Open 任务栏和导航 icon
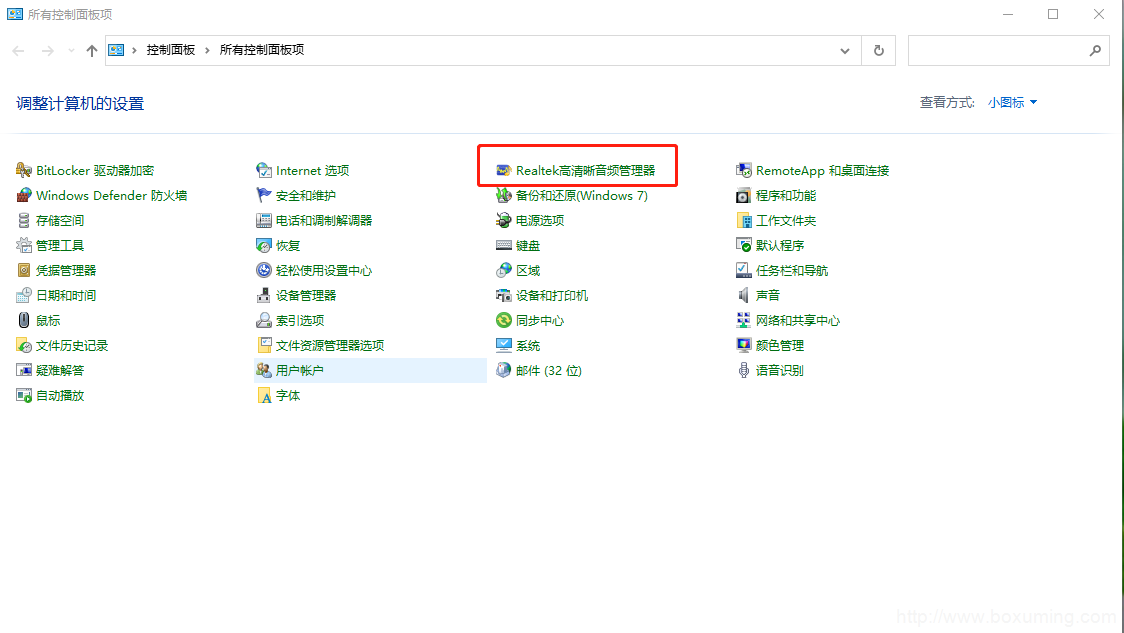This screenshot has height=633, width=1124. [x=744, y=270]
